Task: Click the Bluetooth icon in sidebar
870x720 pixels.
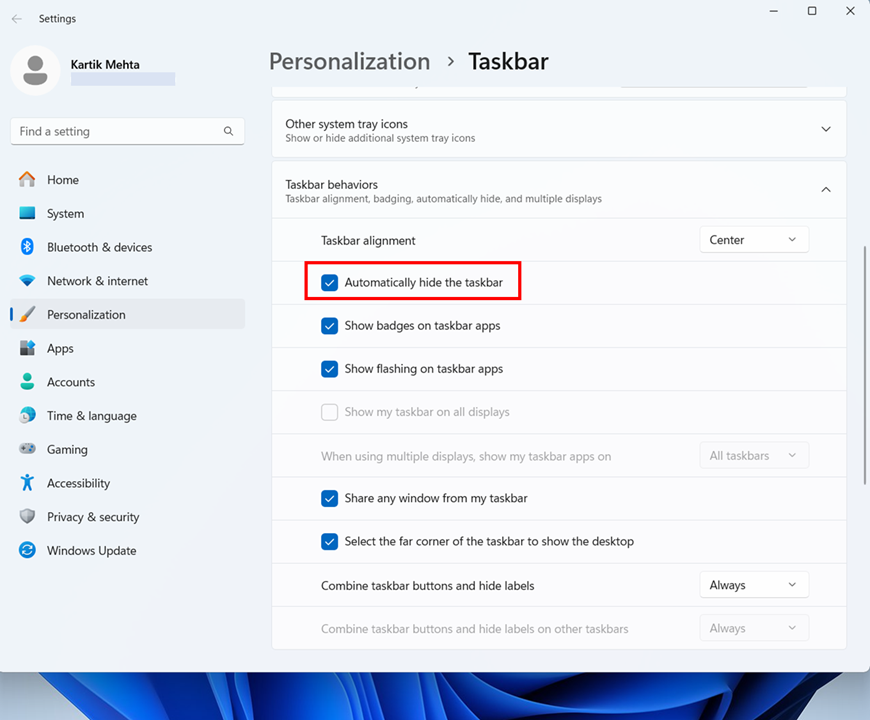Action: coord(27,247)
